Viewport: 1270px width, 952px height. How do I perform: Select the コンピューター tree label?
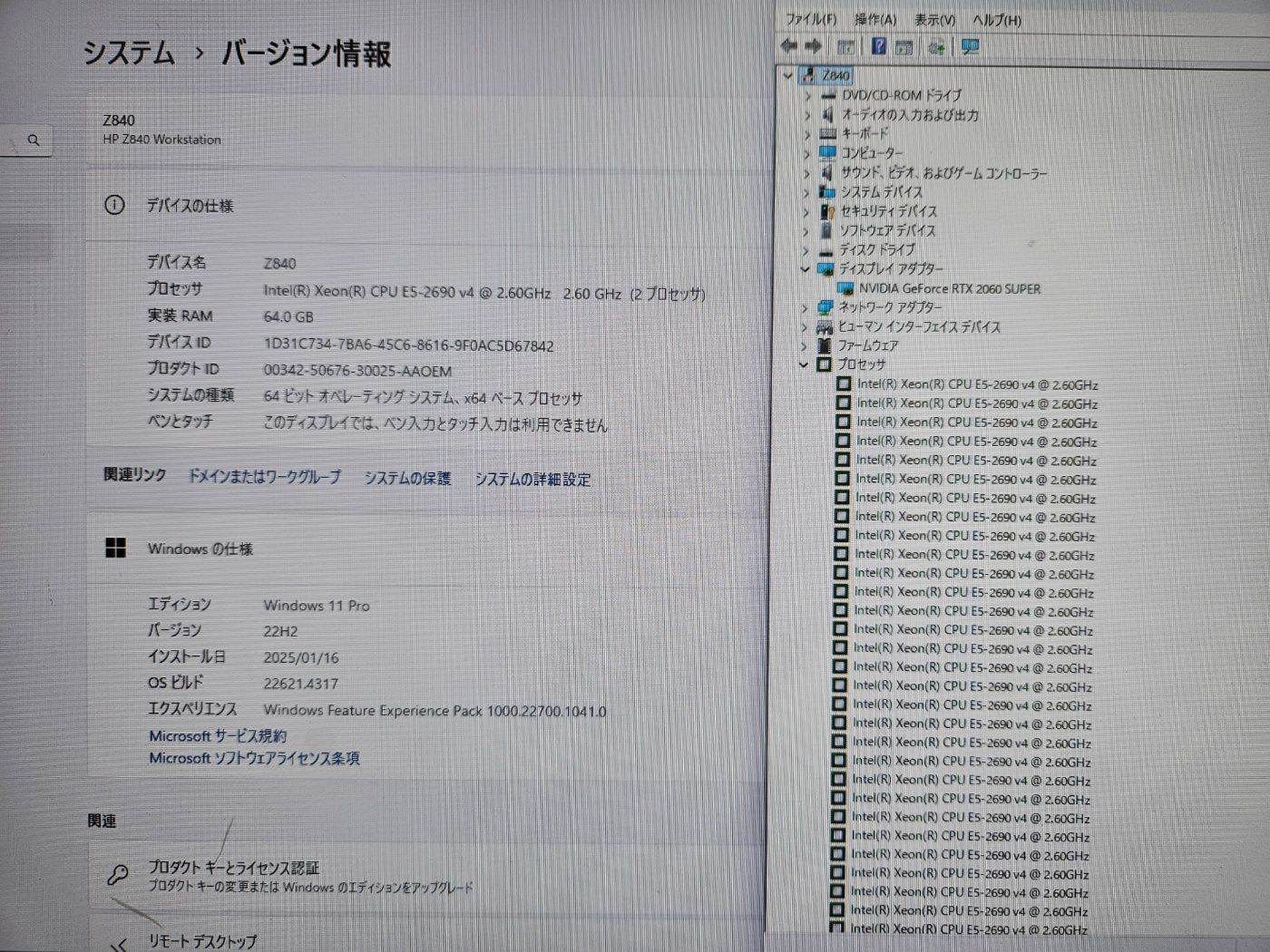[x=872, y=153]
